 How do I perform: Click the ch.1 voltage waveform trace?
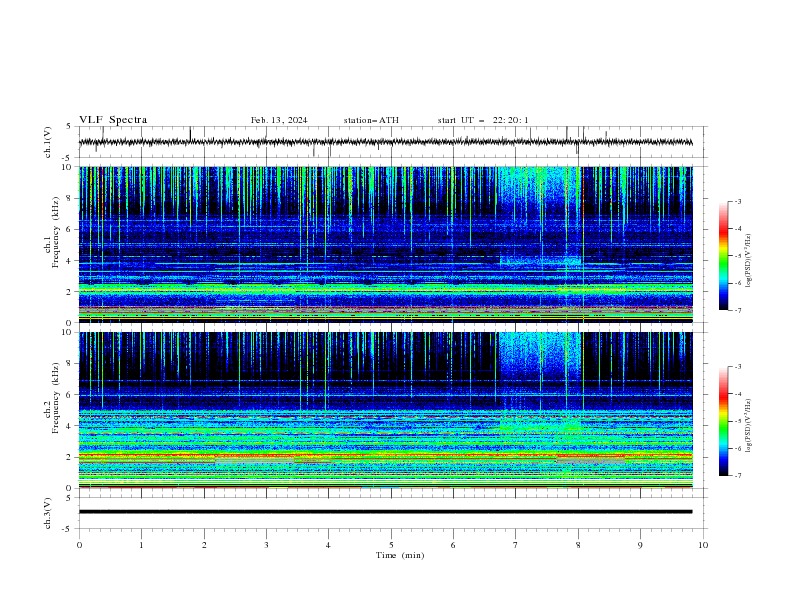(x=385, y=142)
